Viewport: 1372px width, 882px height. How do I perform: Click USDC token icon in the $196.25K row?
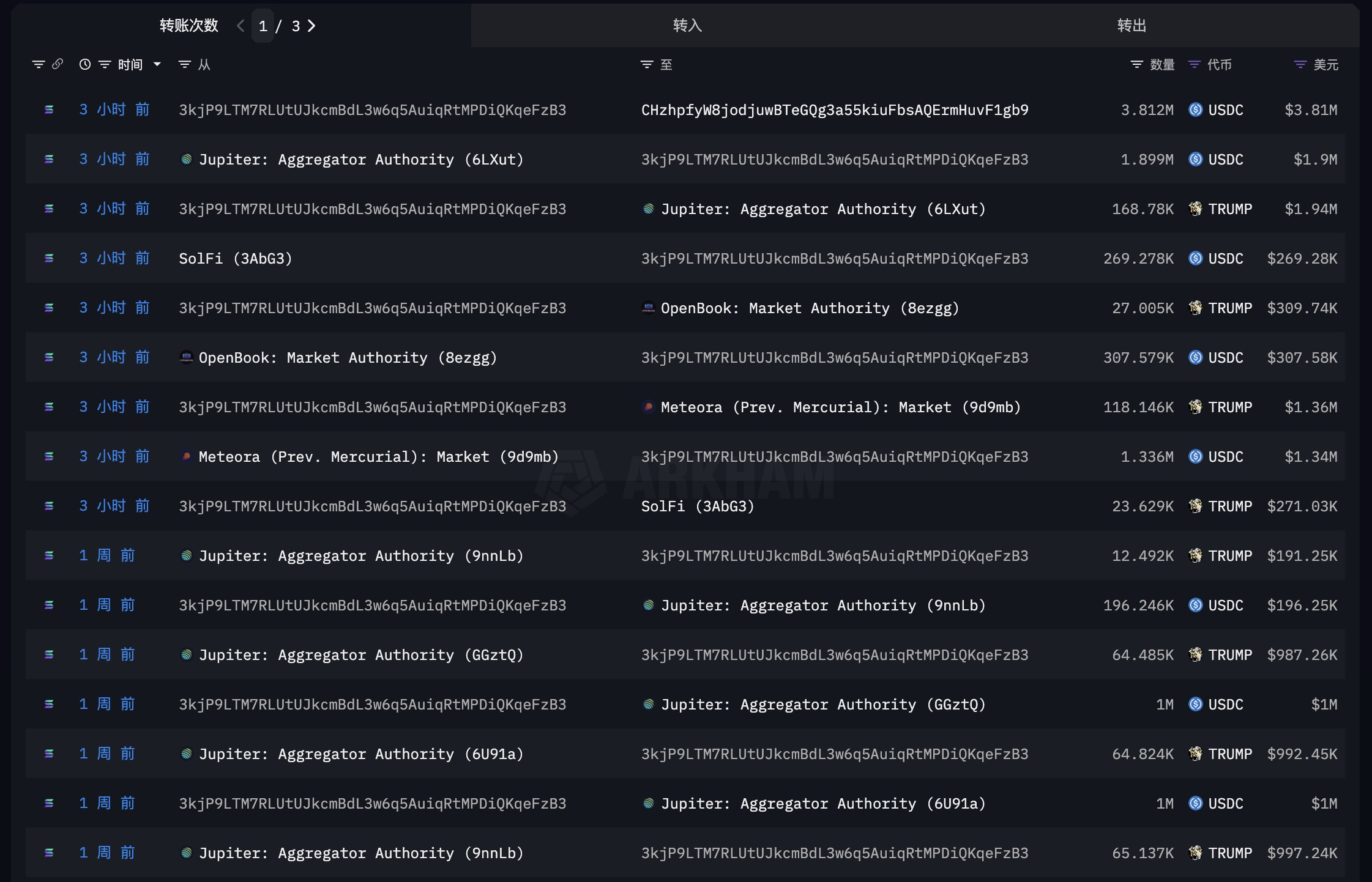pyautogui.click(x=1195, y=605)
